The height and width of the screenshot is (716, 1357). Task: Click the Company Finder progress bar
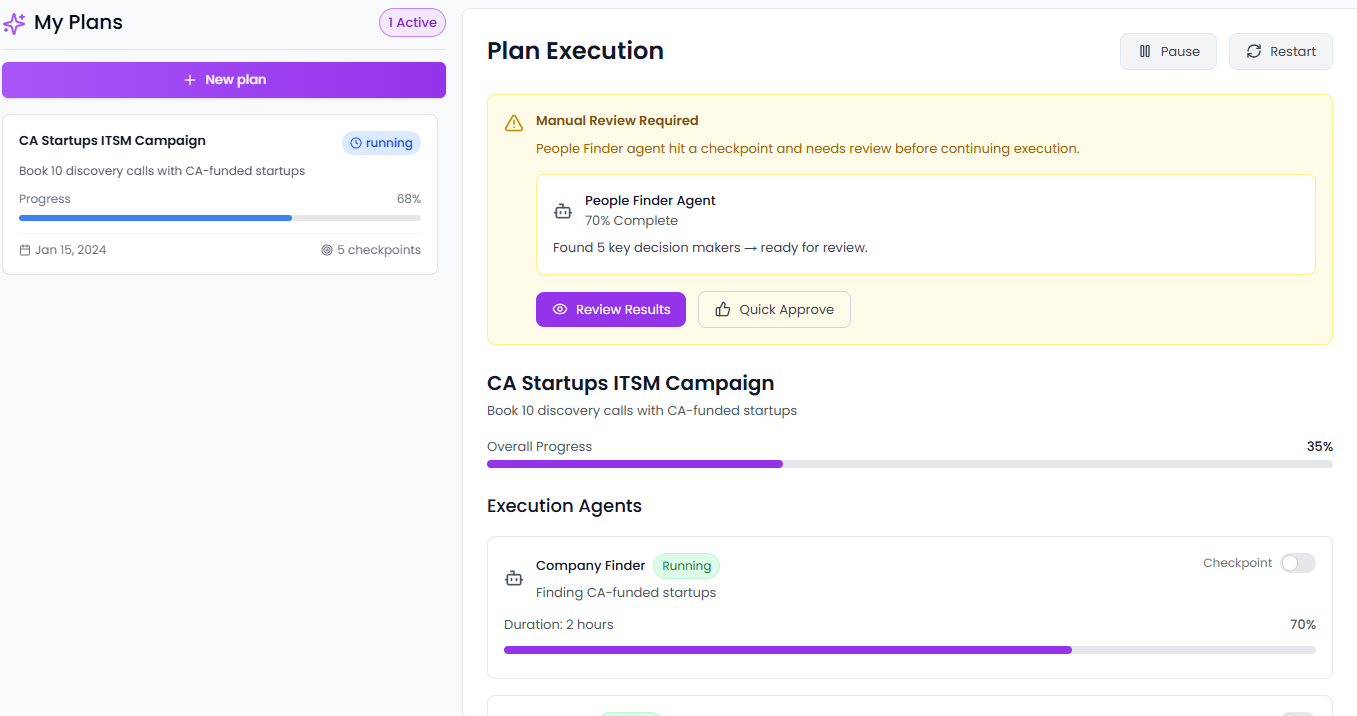click(909, 650)
